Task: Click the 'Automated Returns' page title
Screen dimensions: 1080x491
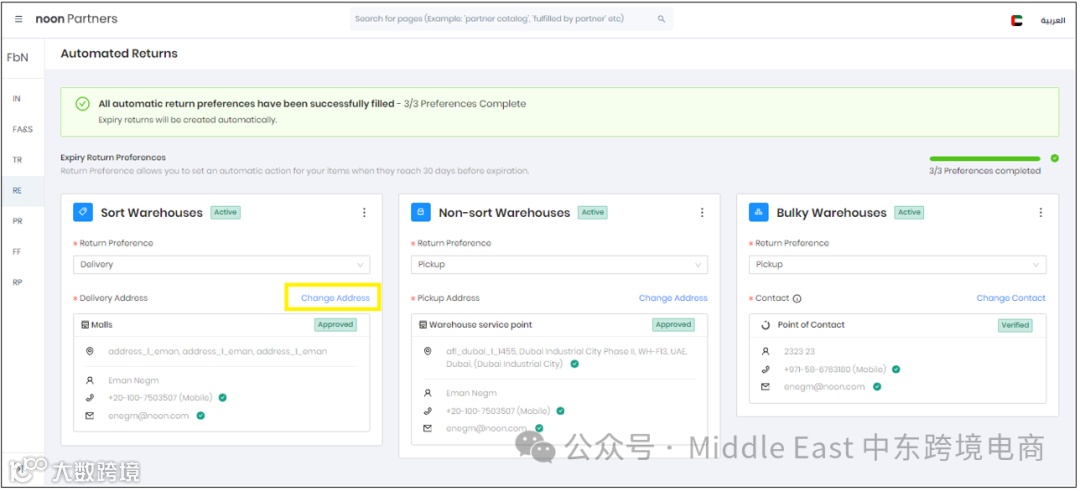Action: [x=119, y=54]
